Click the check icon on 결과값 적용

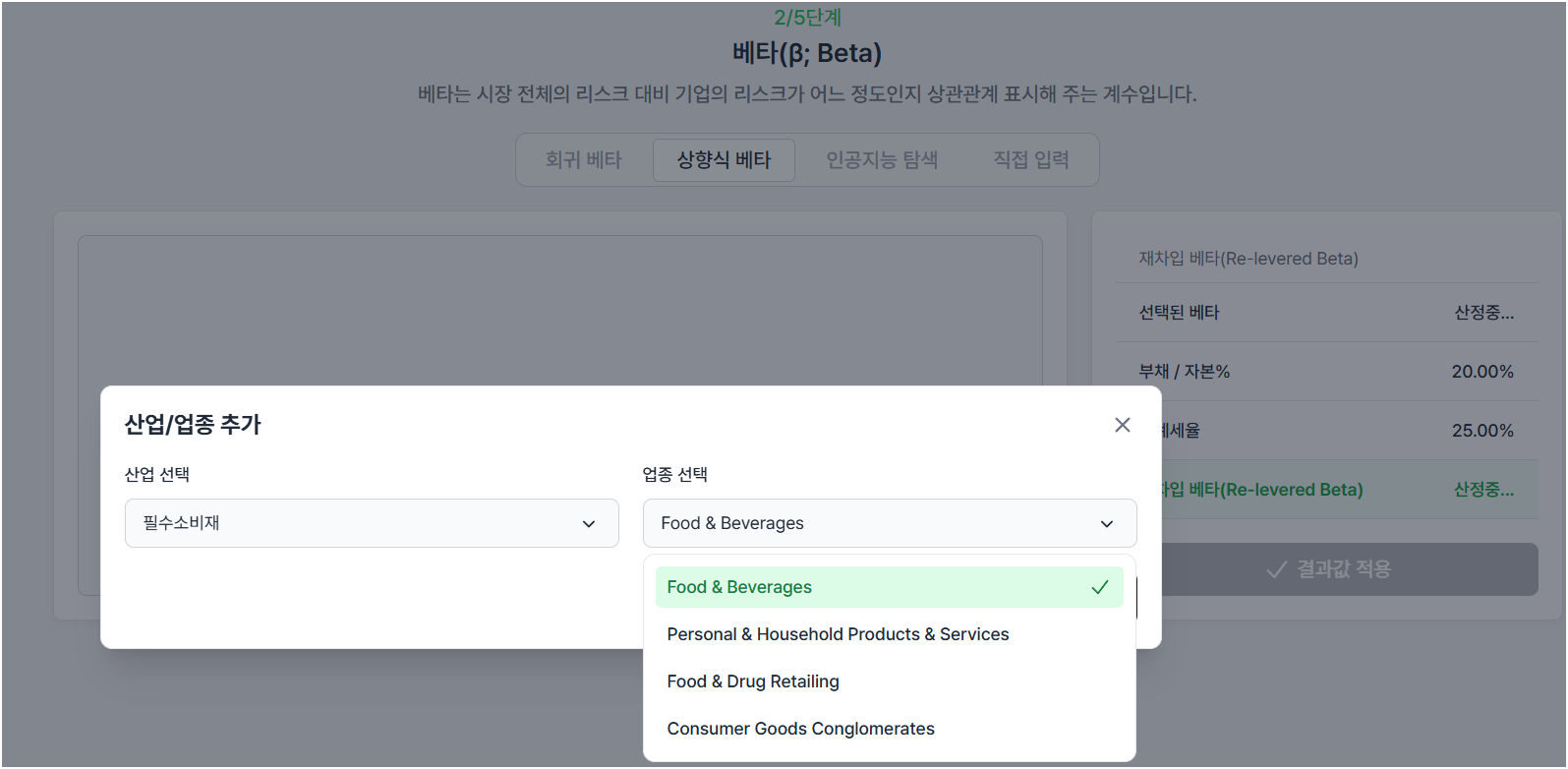pyautogui.click(x=1276, y=569)
